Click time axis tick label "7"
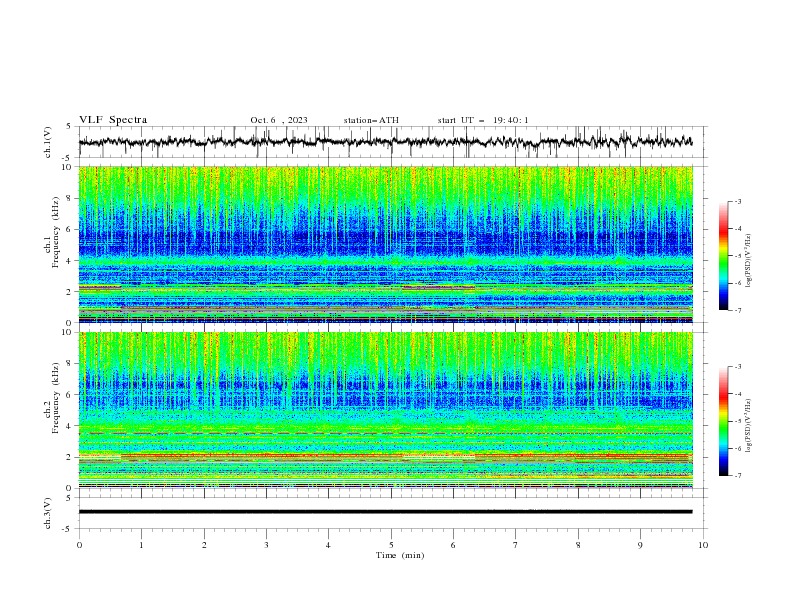This screenshot has width=792, height=612. (x=516, y=545)
